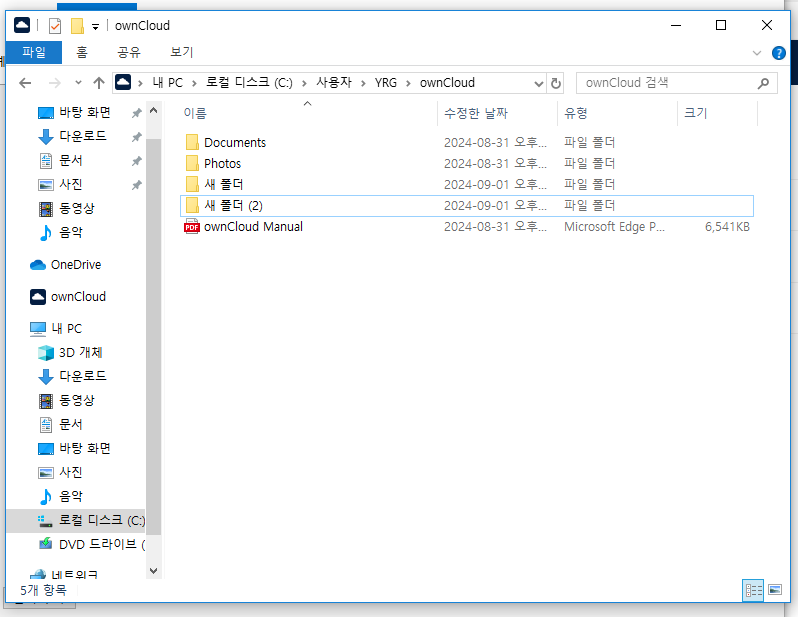Select the ownCloud Manual file name
Viewport: 798px width, 617px height.
point(253,227)
